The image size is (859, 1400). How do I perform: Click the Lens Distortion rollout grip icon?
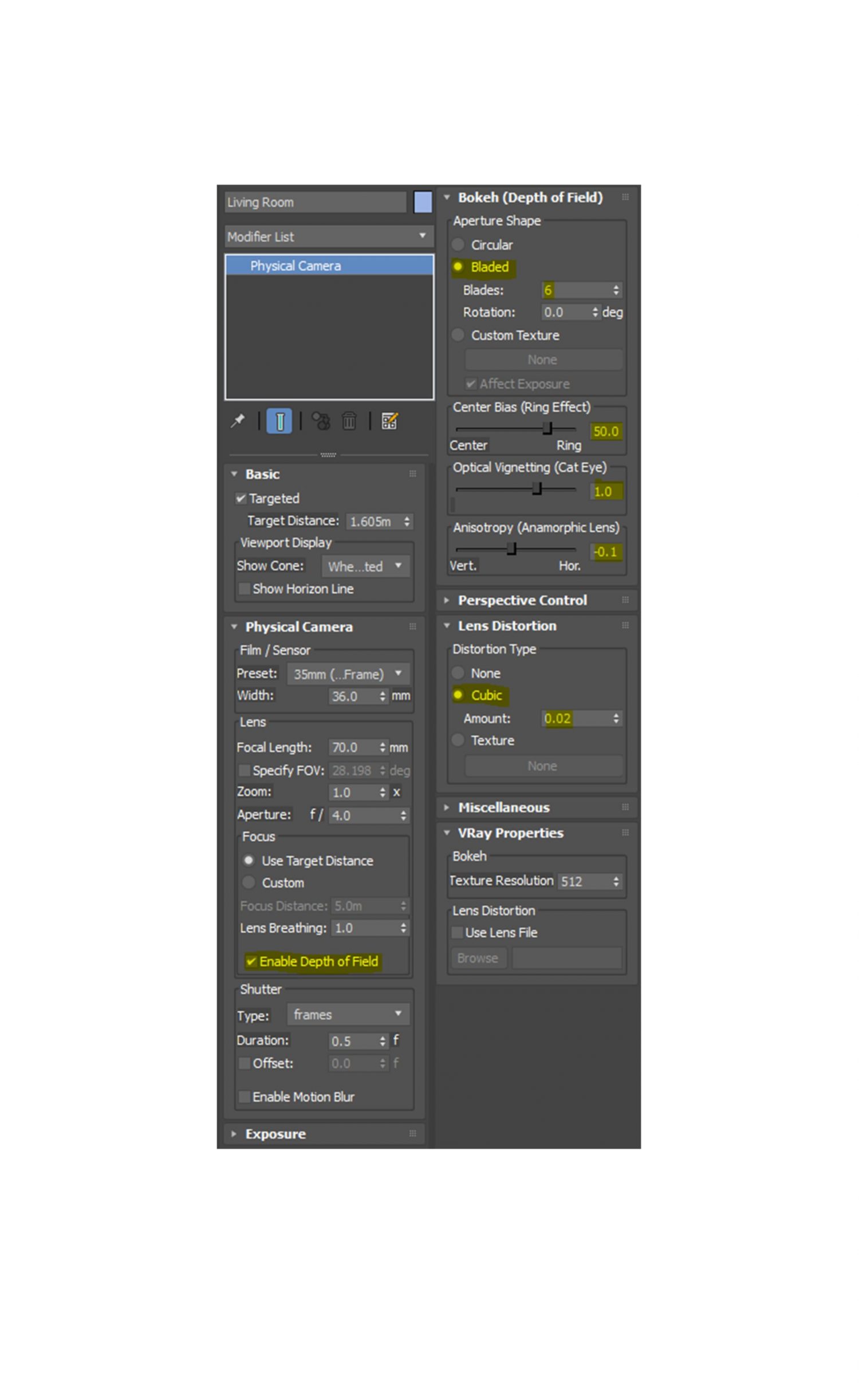pyautogui.click(x=625, y=626)
